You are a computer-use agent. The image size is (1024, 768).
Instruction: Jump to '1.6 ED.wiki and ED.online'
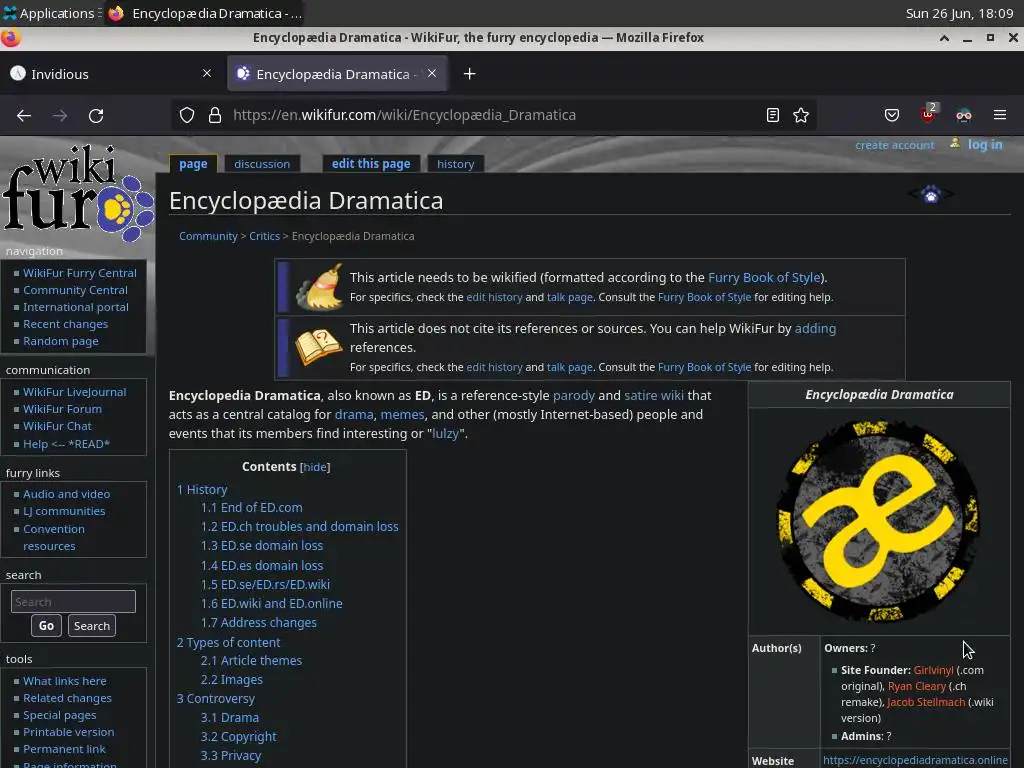tap(272, 603)
